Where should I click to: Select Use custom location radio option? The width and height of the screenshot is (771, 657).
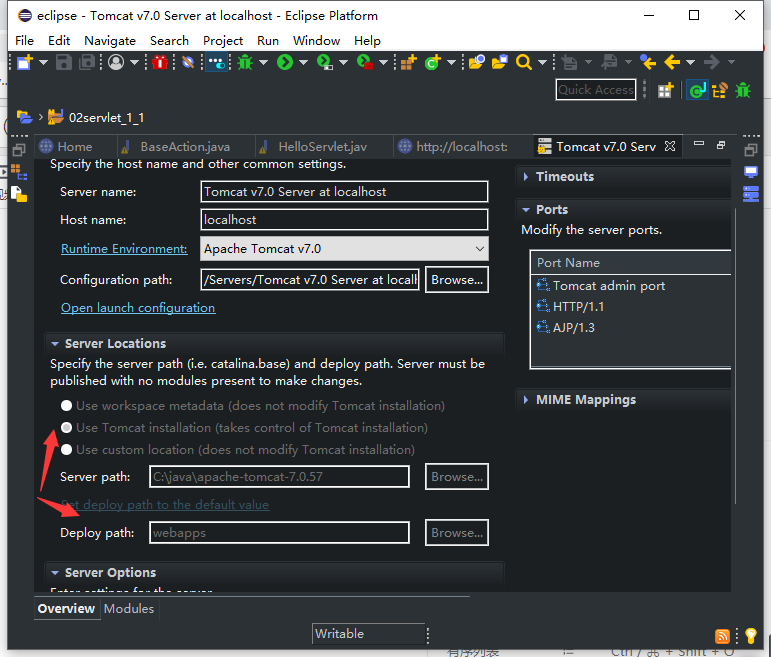(66, 449)
